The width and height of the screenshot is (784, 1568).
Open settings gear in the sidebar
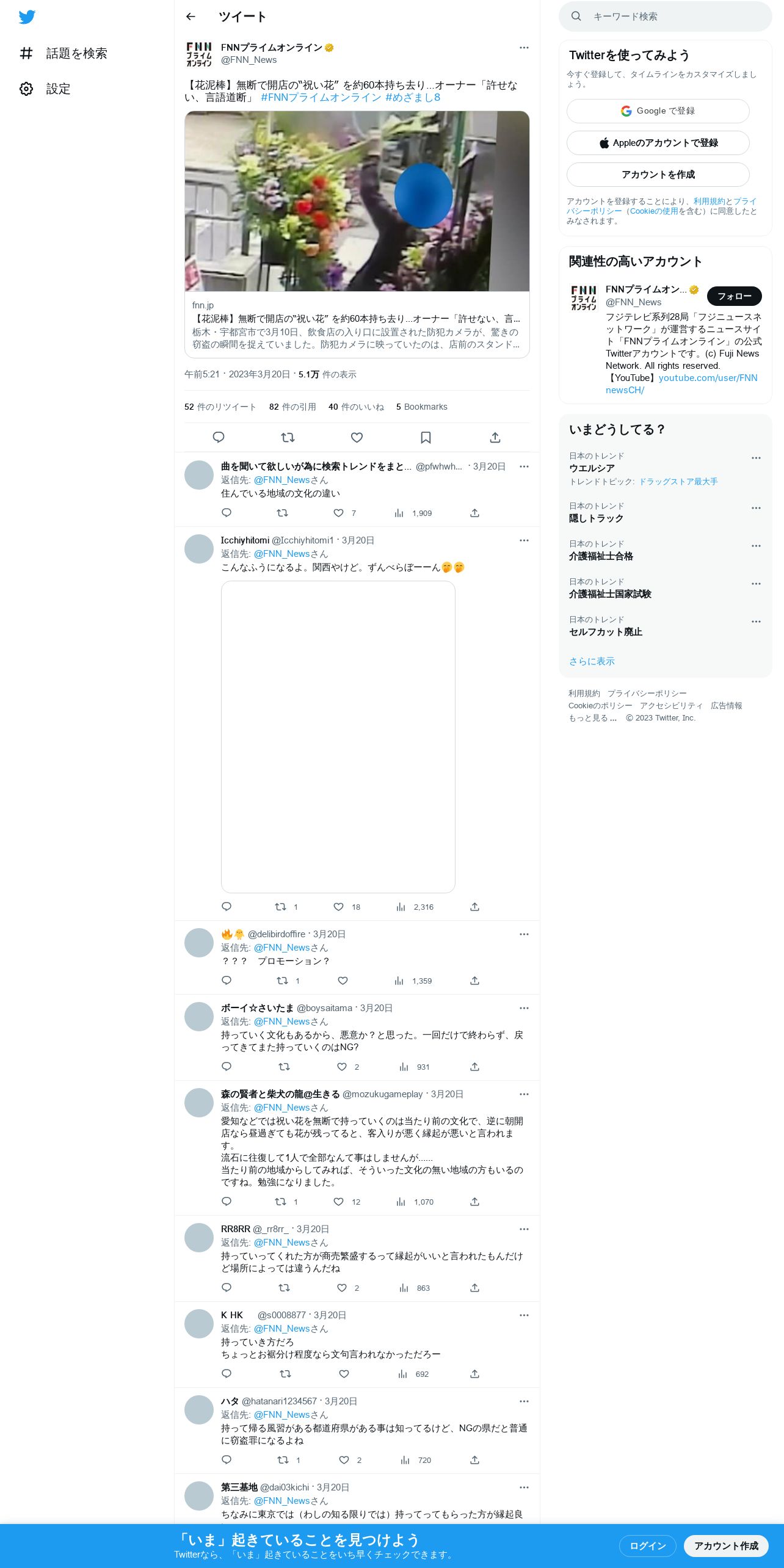point(26,89)
